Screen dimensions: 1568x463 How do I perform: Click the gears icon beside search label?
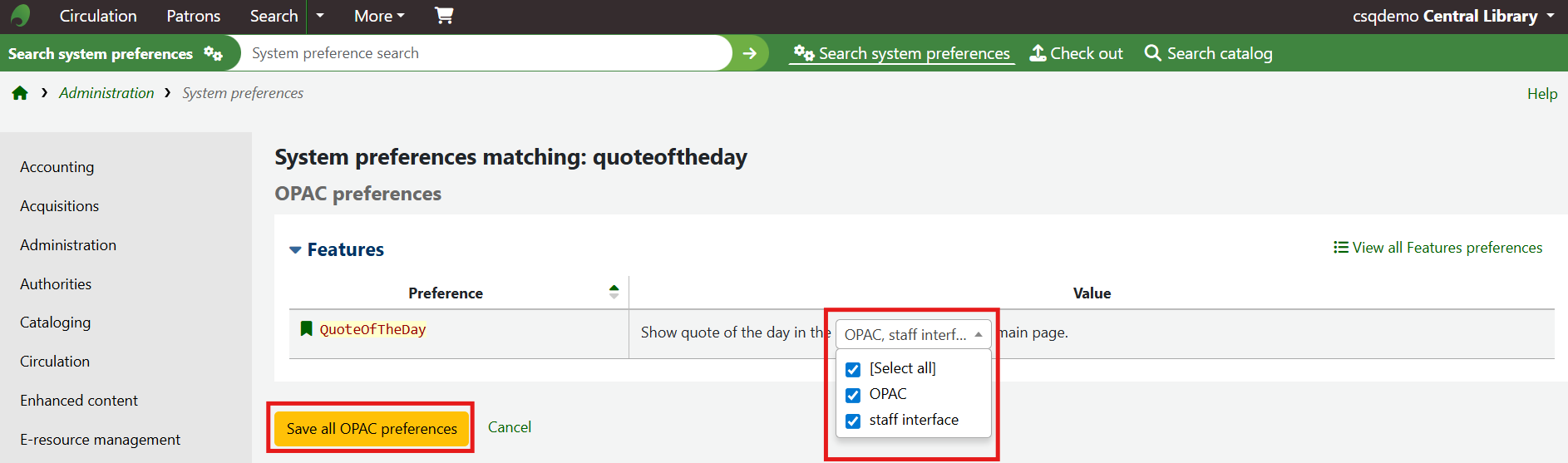point(214,53)
